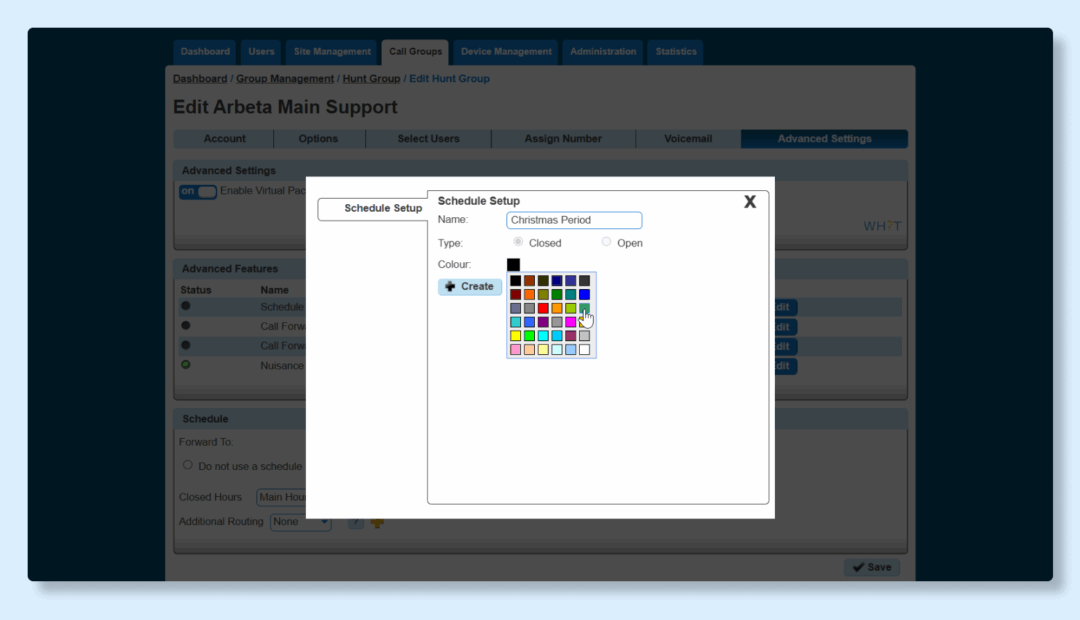Select the Schedule Setup side tab
Screen dimensions: 1080x620
point(373,209)
